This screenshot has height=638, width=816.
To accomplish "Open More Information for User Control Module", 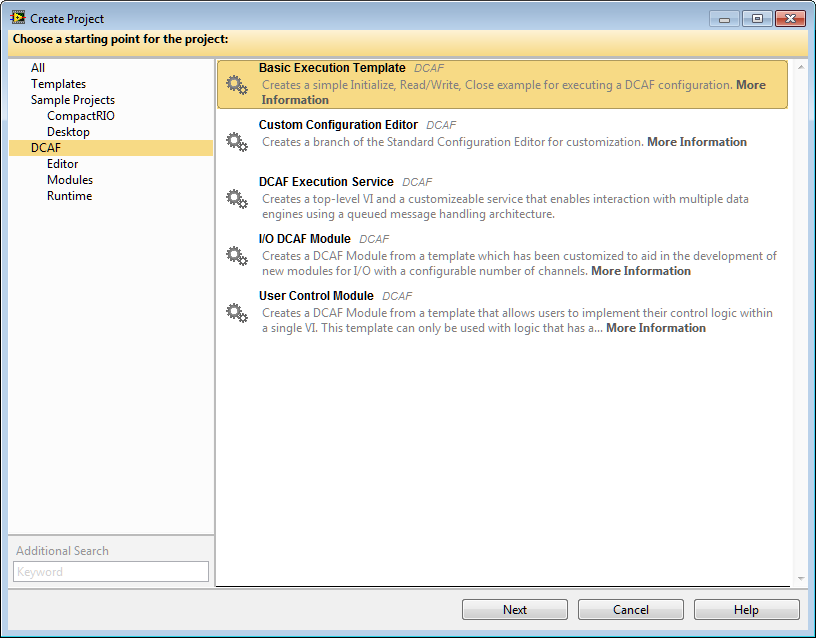I will pyautogui.click(x=656, y=328).
